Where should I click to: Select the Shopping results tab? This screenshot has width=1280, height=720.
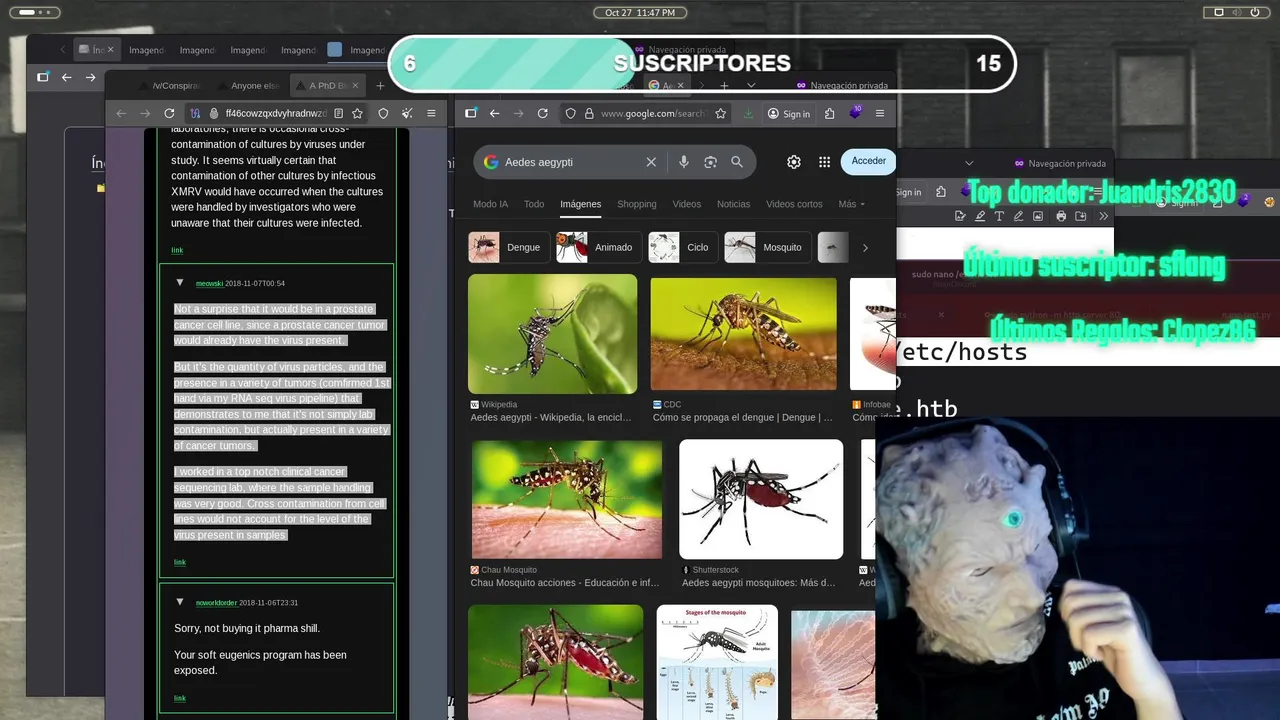[x=636, y=204]
